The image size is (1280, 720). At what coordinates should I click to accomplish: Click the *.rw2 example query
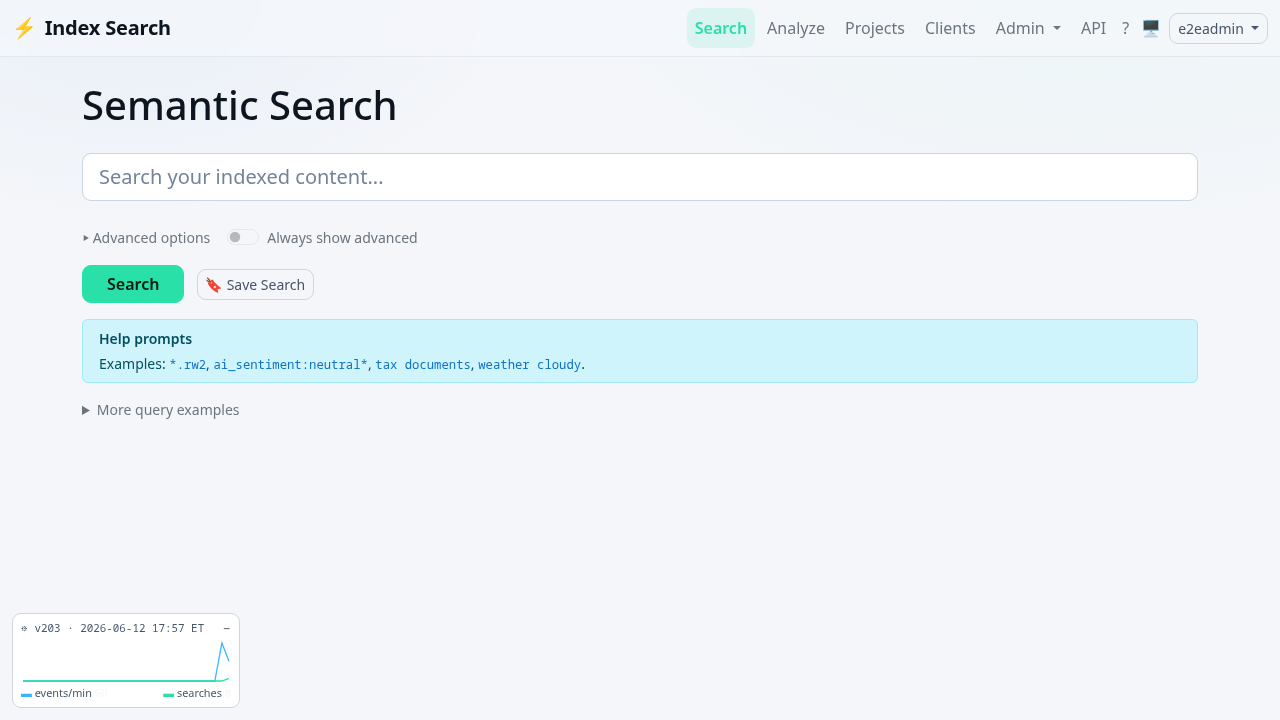188,365
